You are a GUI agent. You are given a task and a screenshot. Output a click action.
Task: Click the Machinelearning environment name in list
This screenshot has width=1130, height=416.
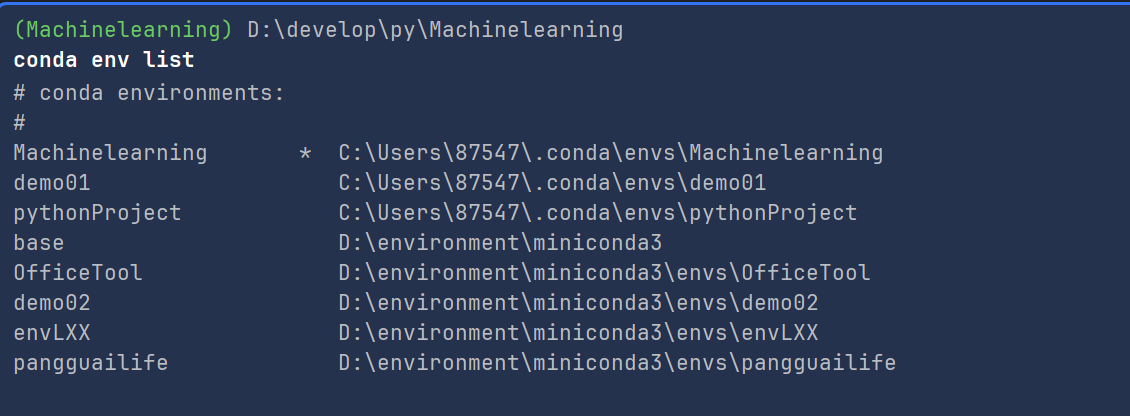coord(110,153)
